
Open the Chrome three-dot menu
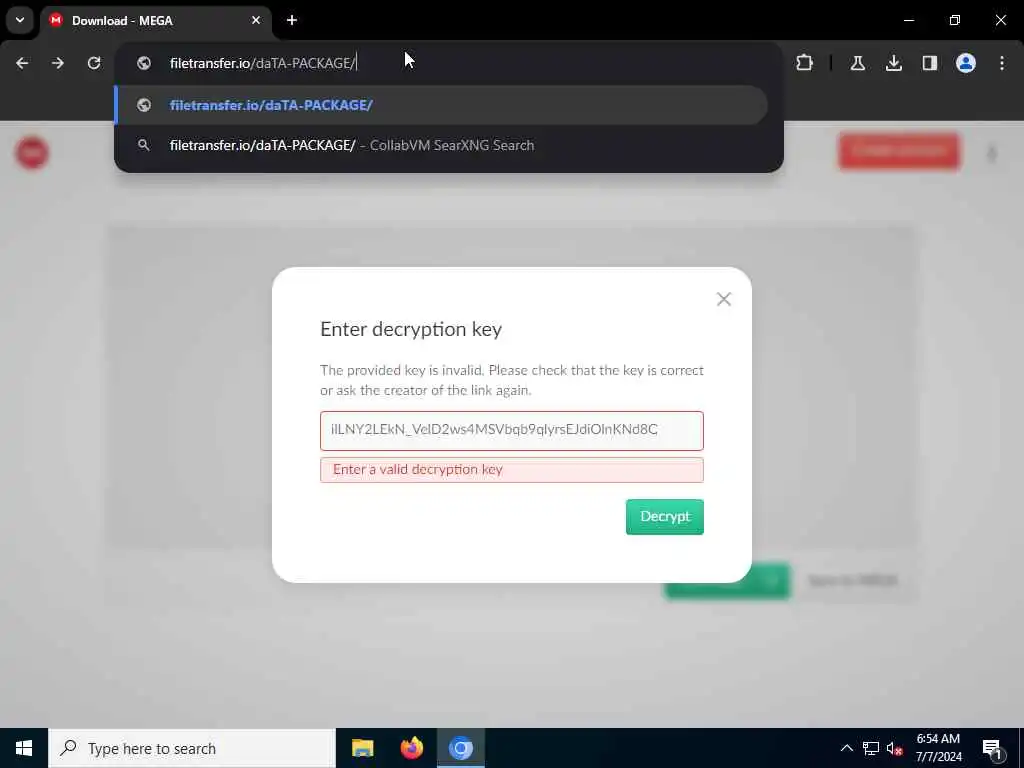(1002, 63)
